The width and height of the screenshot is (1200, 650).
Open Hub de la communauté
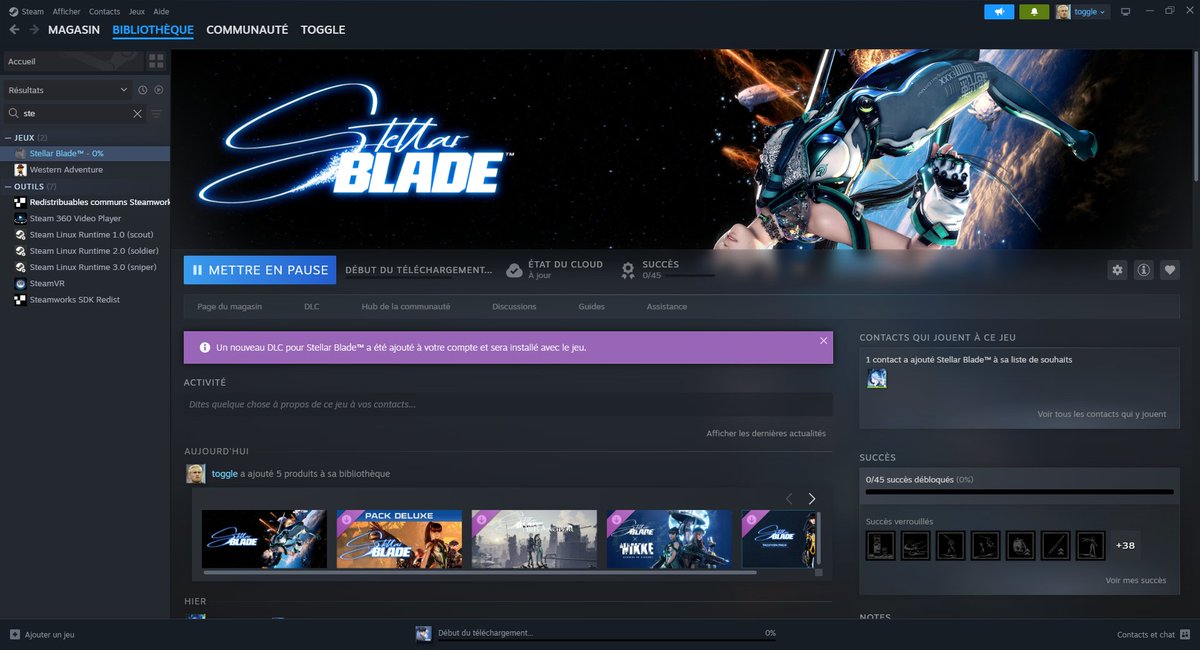pyautogui.click(x=406, y=306)
